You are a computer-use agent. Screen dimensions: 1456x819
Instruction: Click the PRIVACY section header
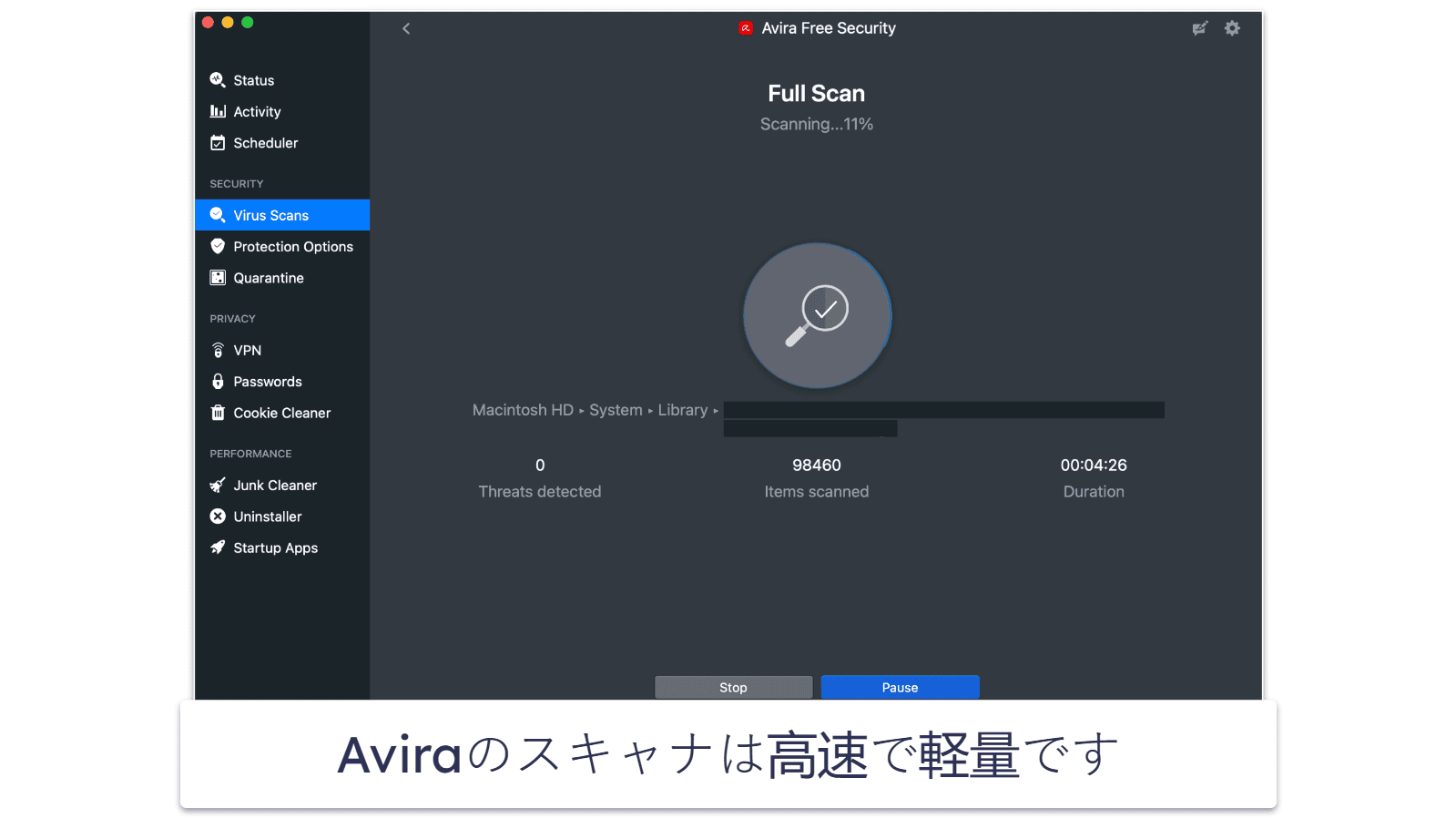(233, 319)
